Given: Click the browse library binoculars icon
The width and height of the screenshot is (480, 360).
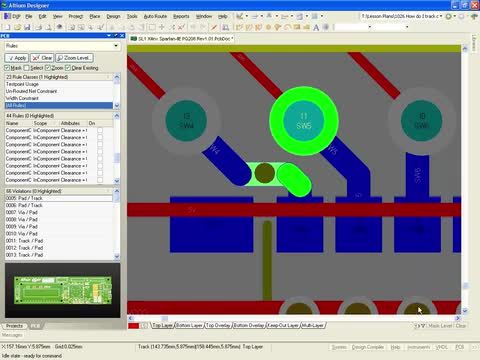Looking at the screenshot, I should [226, 27].
